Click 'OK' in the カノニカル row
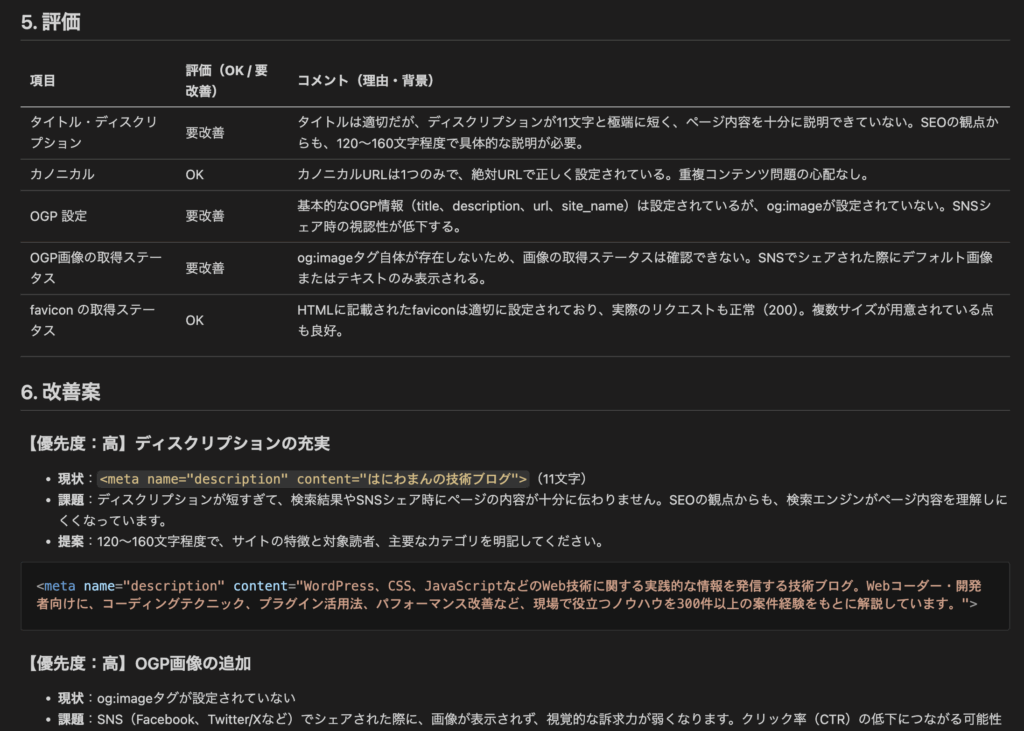 195,174
